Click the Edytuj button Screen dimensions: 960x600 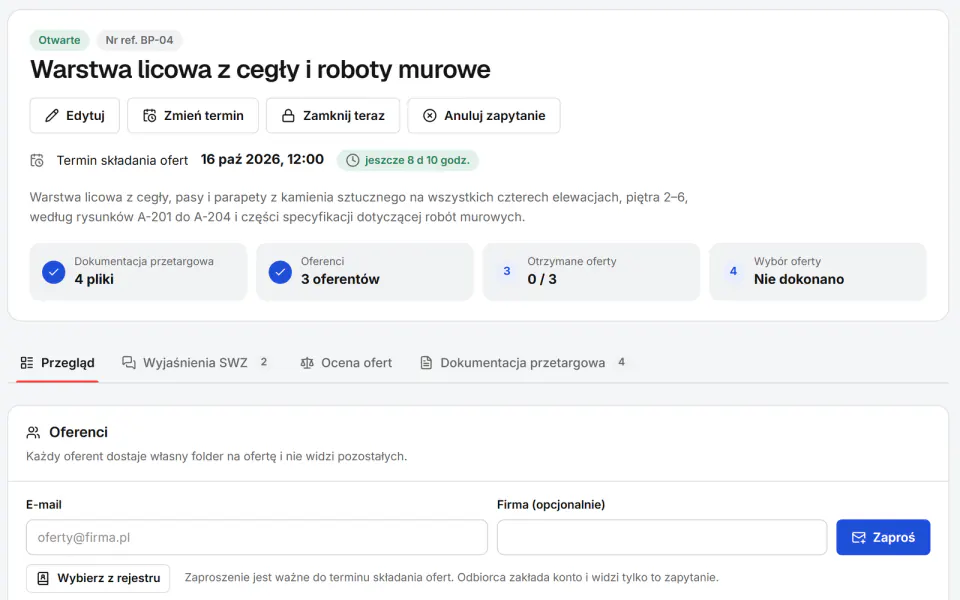click(75, 116)
